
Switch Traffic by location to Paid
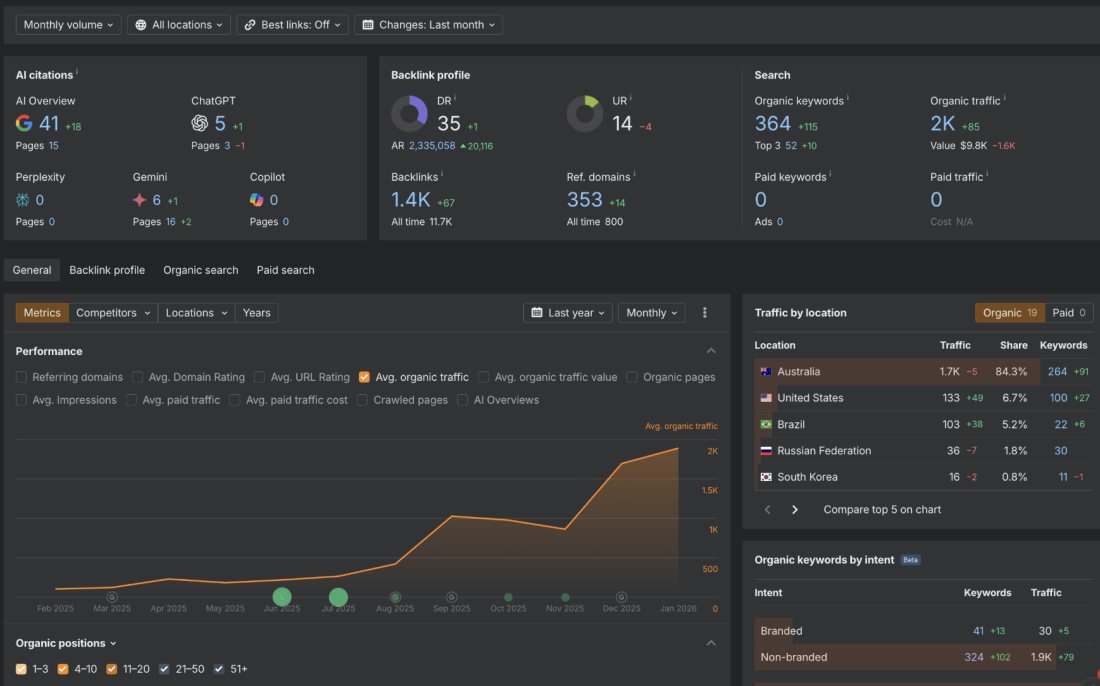point(1067,312)
